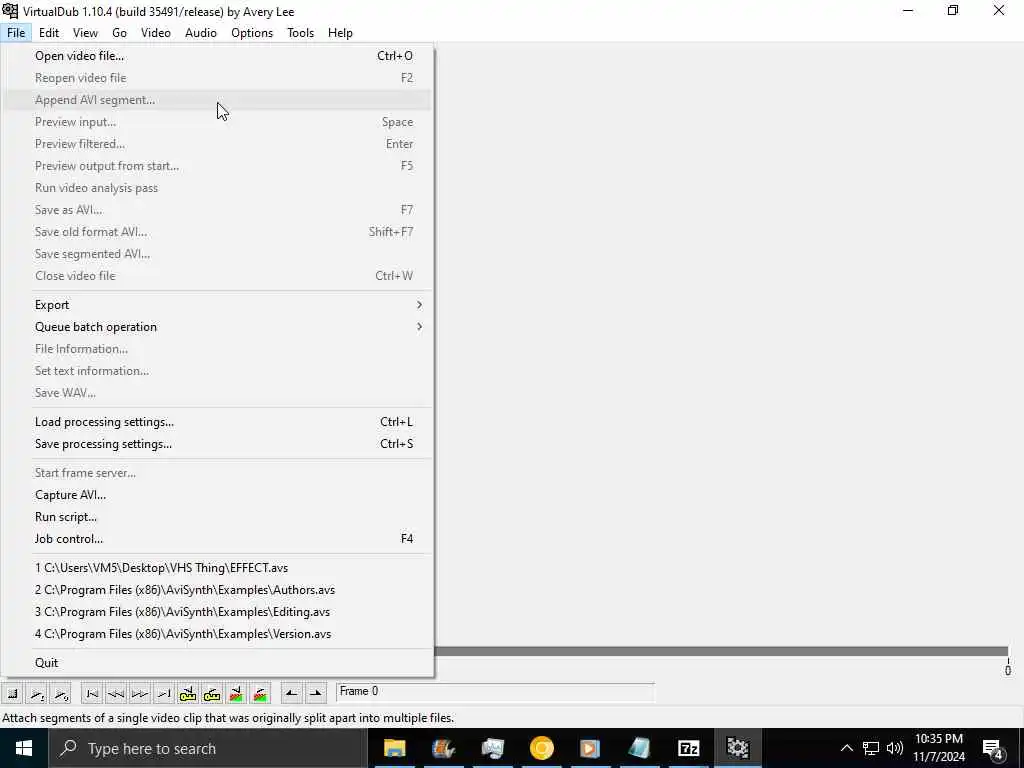
Task: Open the network icon in system tray
Action: click(x=871, y=748)
